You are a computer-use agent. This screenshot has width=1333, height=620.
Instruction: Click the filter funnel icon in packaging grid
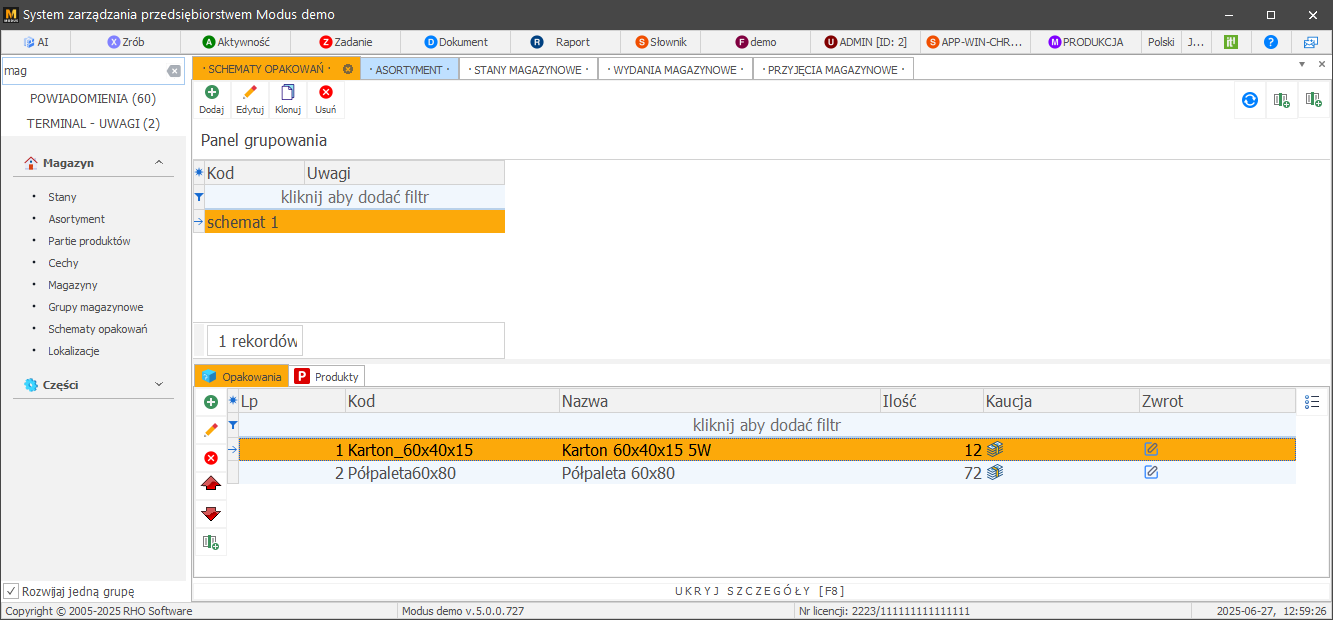[x=233, y=425]
